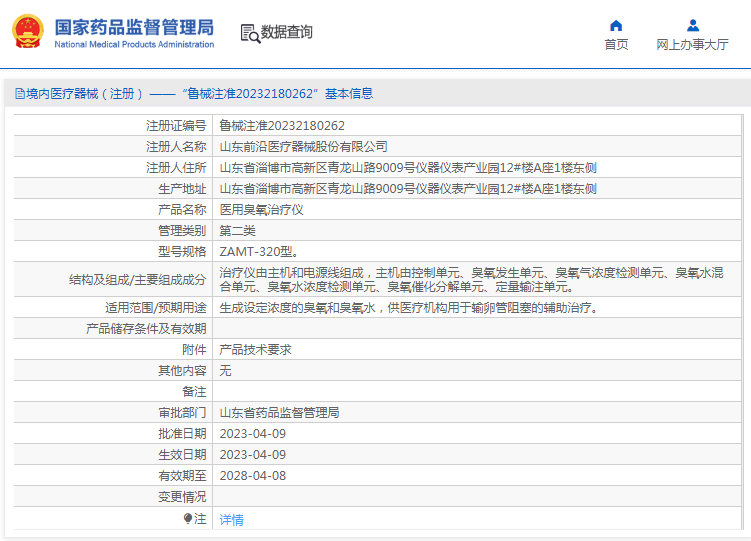The height and width of the screenshot is (541, 751).
Task: Open 网上办事大厅 text label
Action: tap(692, 45)
